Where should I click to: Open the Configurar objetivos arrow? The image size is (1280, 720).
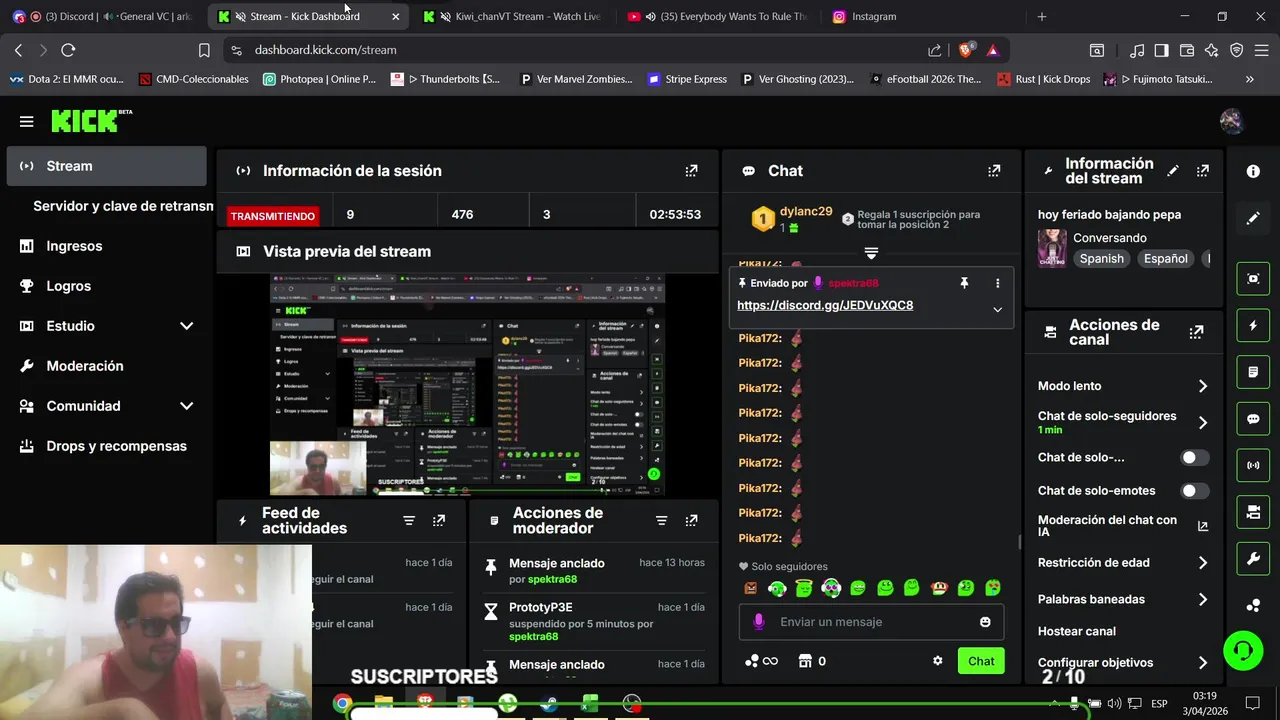pos(1203,663)
